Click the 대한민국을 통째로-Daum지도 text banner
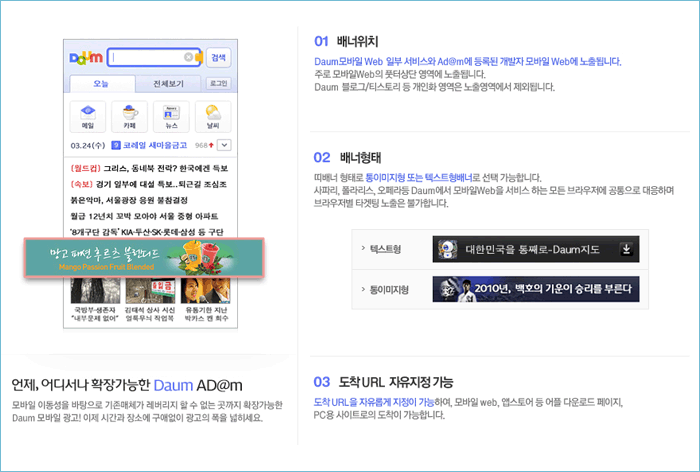 coord(536,249)
